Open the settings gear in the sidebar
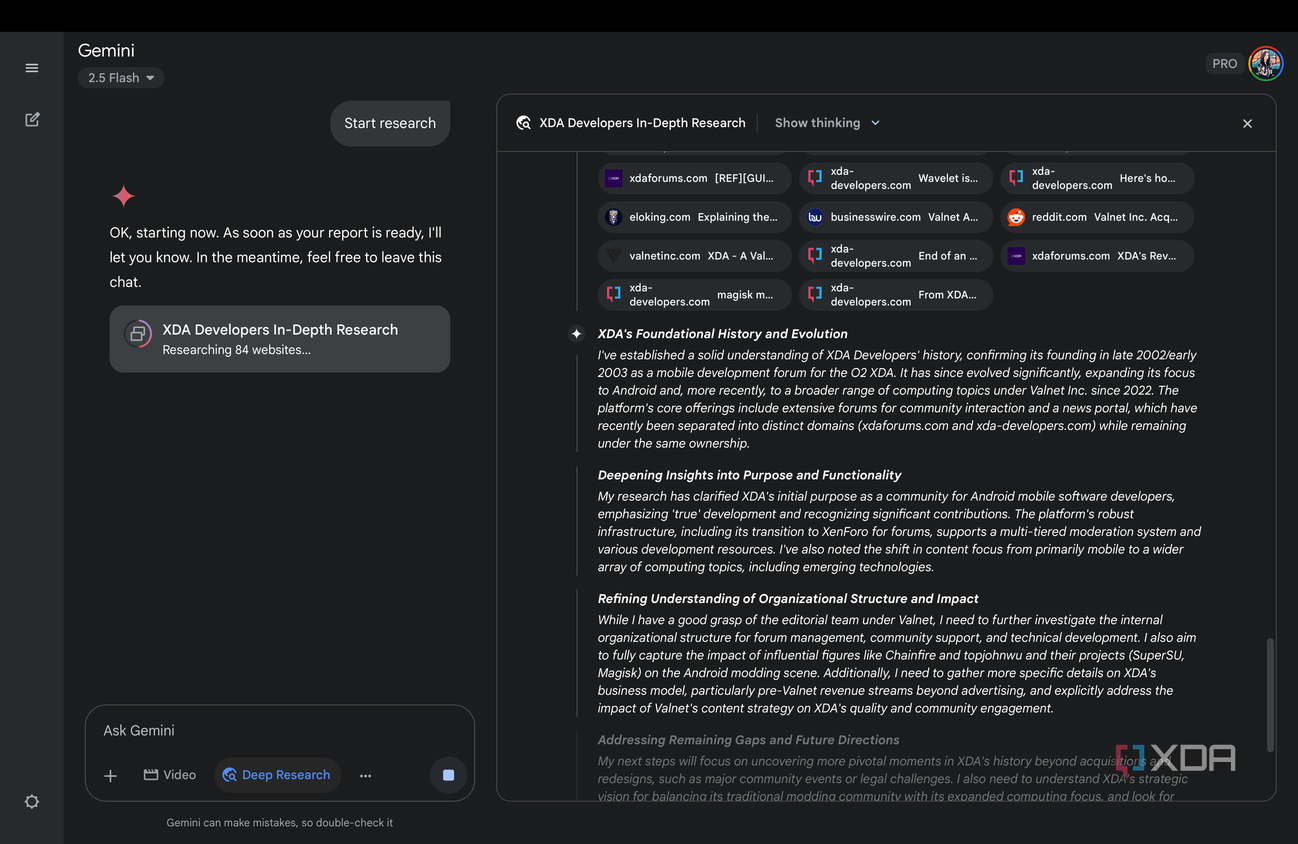This screenshot has width=1298, height=844. point(32,802)
